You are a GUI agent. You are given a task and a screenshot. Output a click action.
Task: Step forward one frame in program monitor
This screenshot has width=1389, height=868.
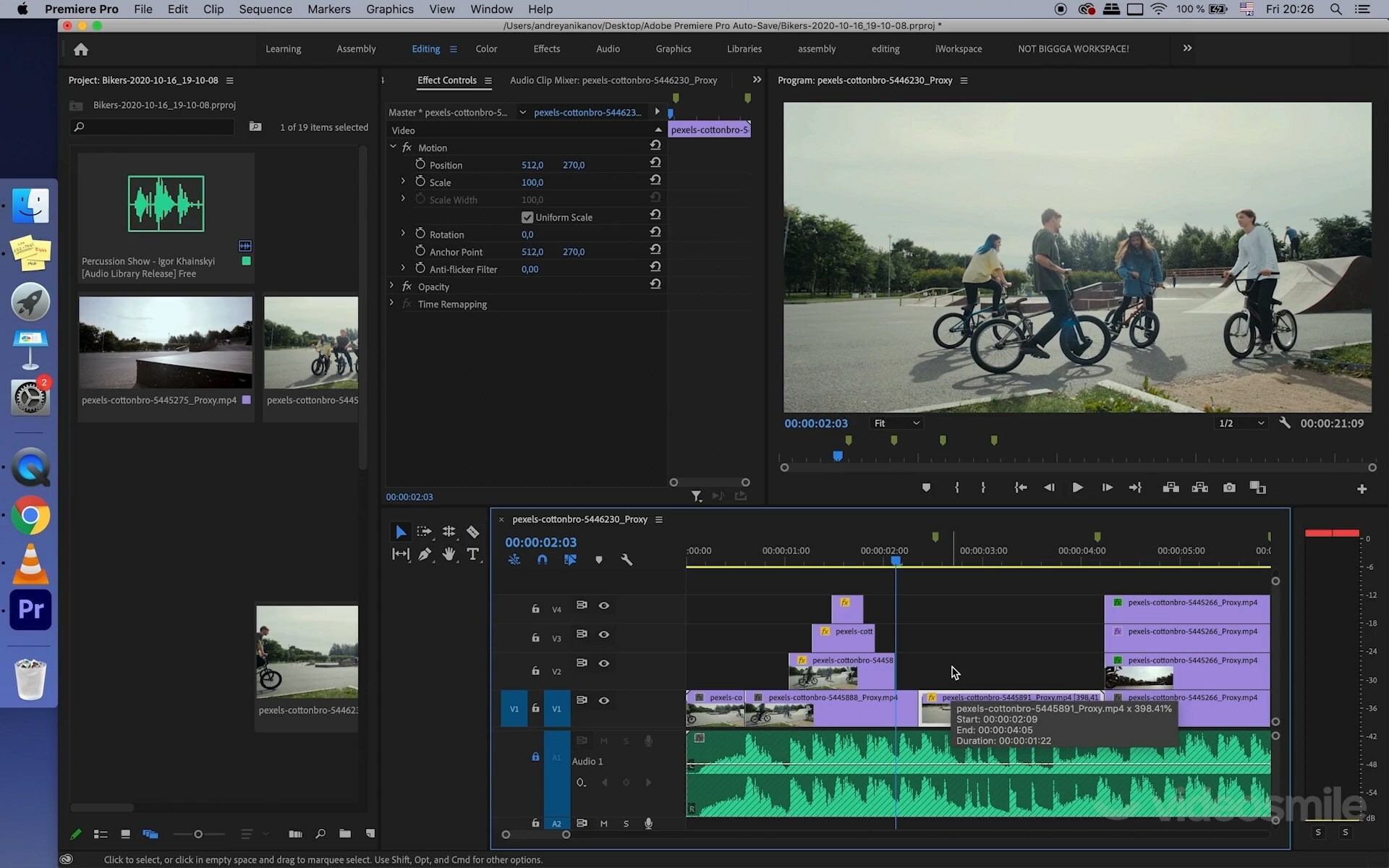coord(1107,488)
